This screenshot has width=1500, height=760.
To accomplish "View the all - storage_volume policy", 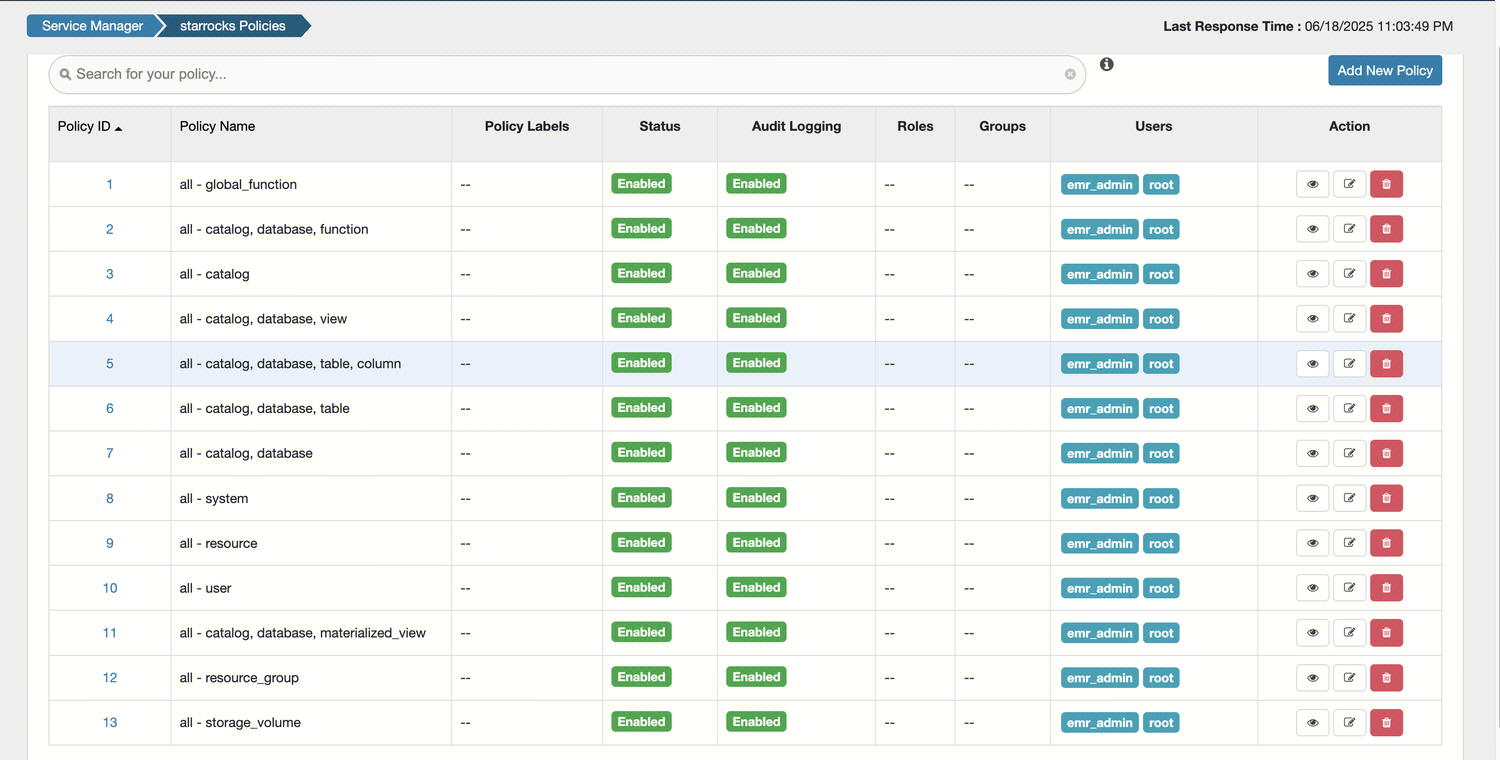I will click(1312, 722).
